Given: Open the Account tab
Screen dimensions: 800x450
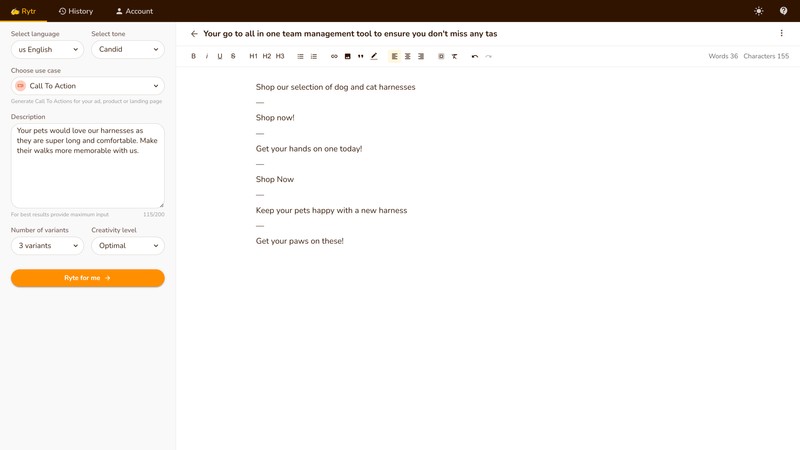Looking at the screenshot, I should click(134, 11).
